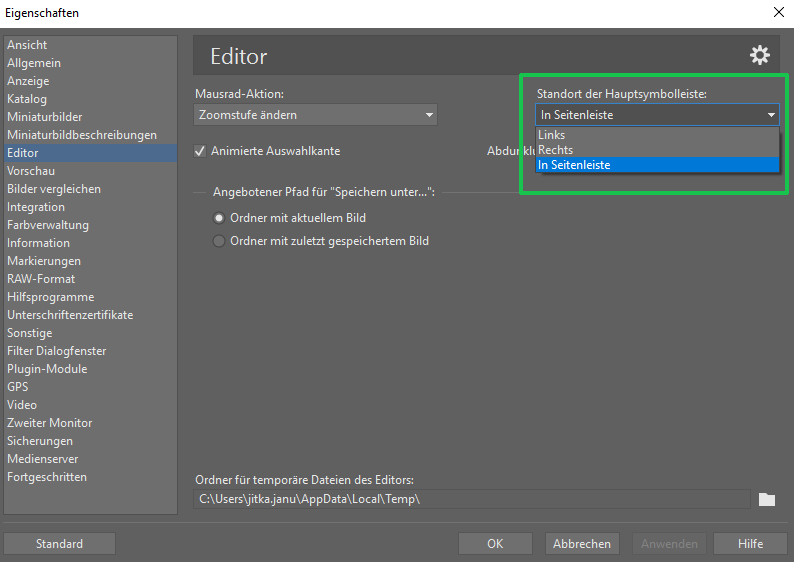
Task: Click the folder browse icon for temp directory
Action: tap(767, 499)
